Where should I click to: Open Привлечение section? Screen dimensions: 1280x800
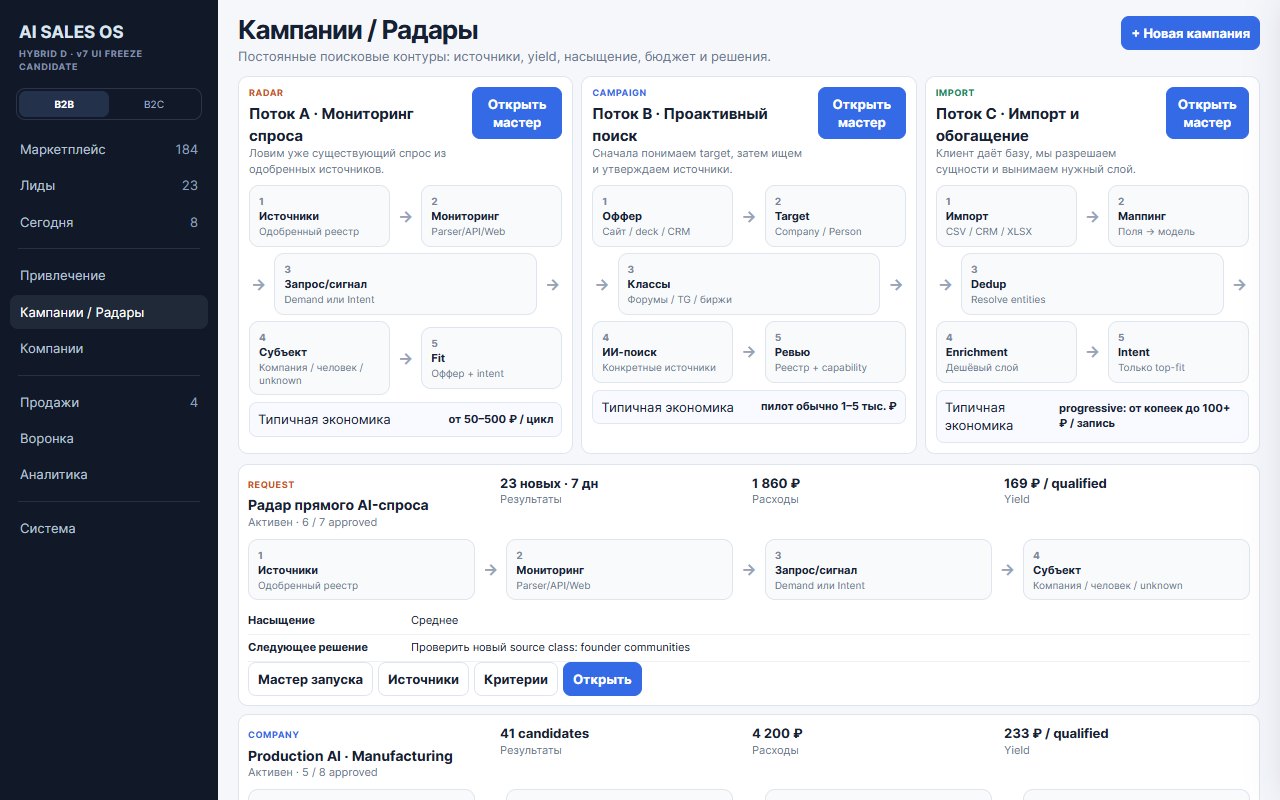tap(109, 275)
